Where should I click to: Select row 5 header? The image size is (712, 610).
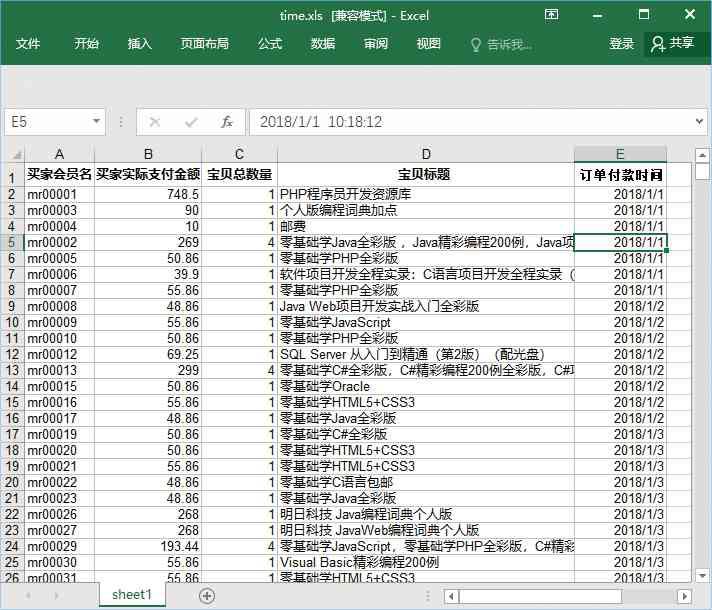12,243
